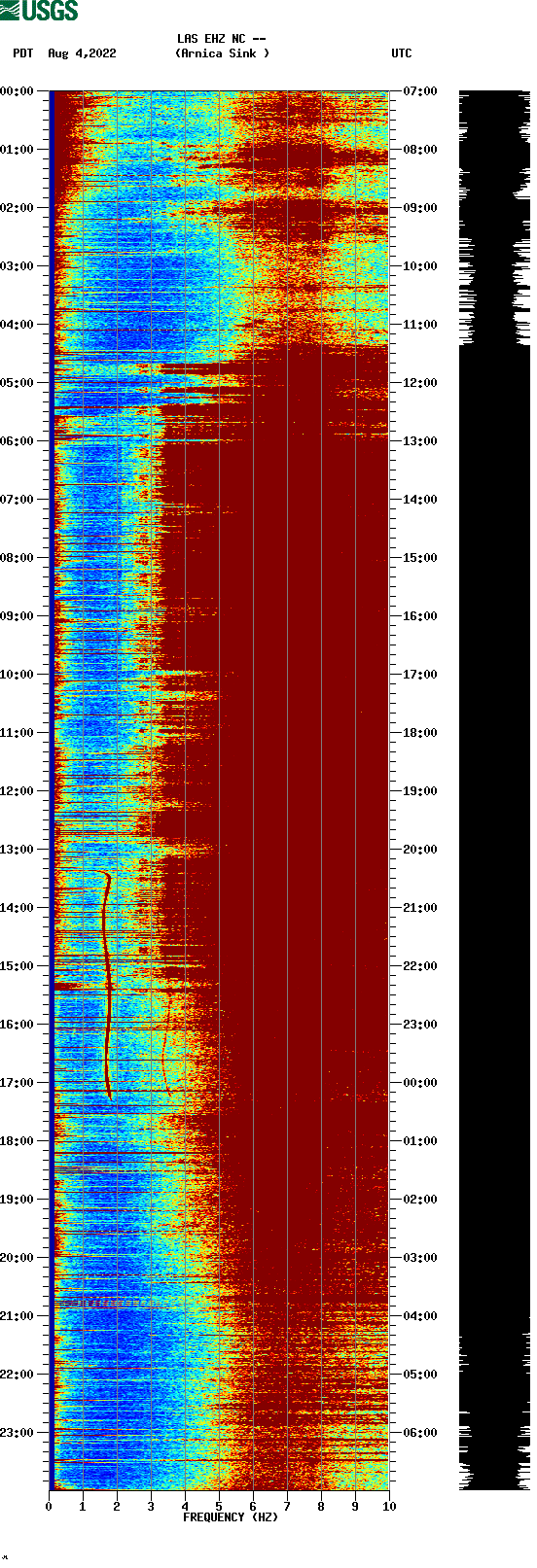Click the 'UTC' timezone label
Viewport: 537px width, 1568px height.
point(402,53)
